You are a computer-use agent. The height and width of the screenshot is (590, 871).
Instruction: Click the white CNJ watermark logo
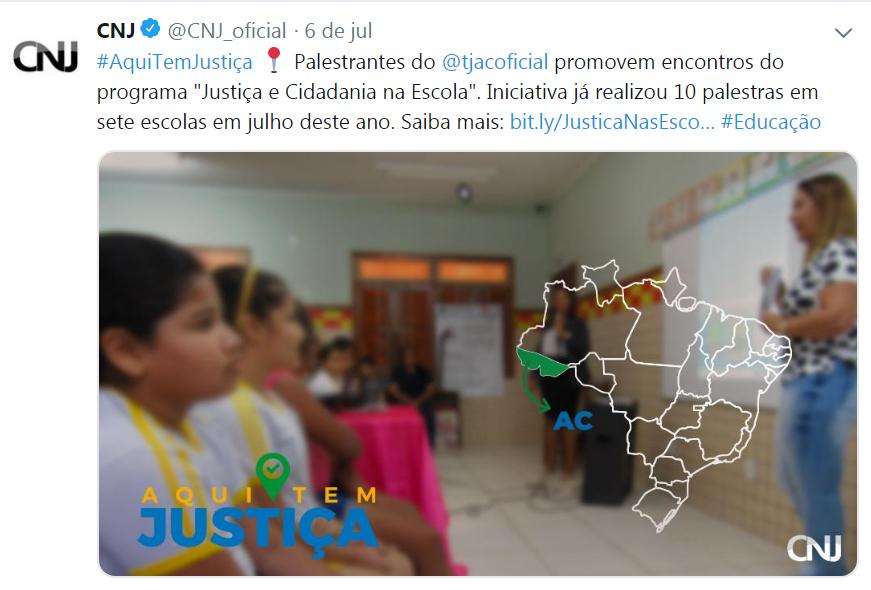tap(814, 548)
